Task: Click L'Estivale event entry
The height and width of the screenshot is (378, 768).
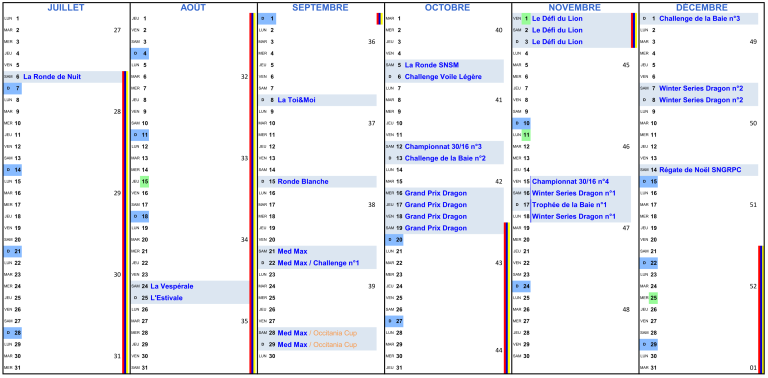Action: tap(166, 298)
